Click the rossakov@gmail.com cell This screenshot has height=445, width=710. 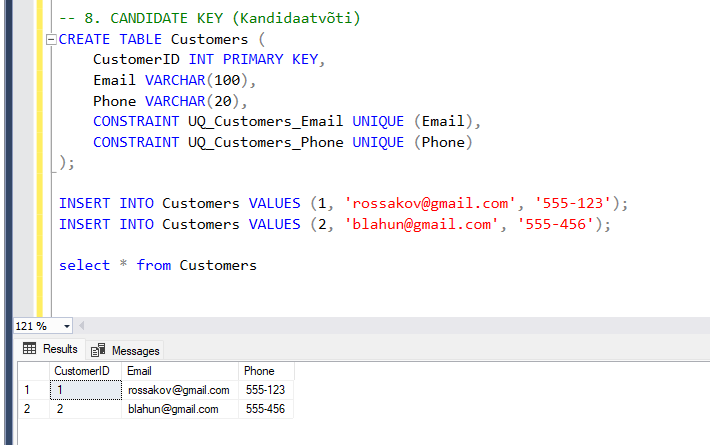(178, 390)
